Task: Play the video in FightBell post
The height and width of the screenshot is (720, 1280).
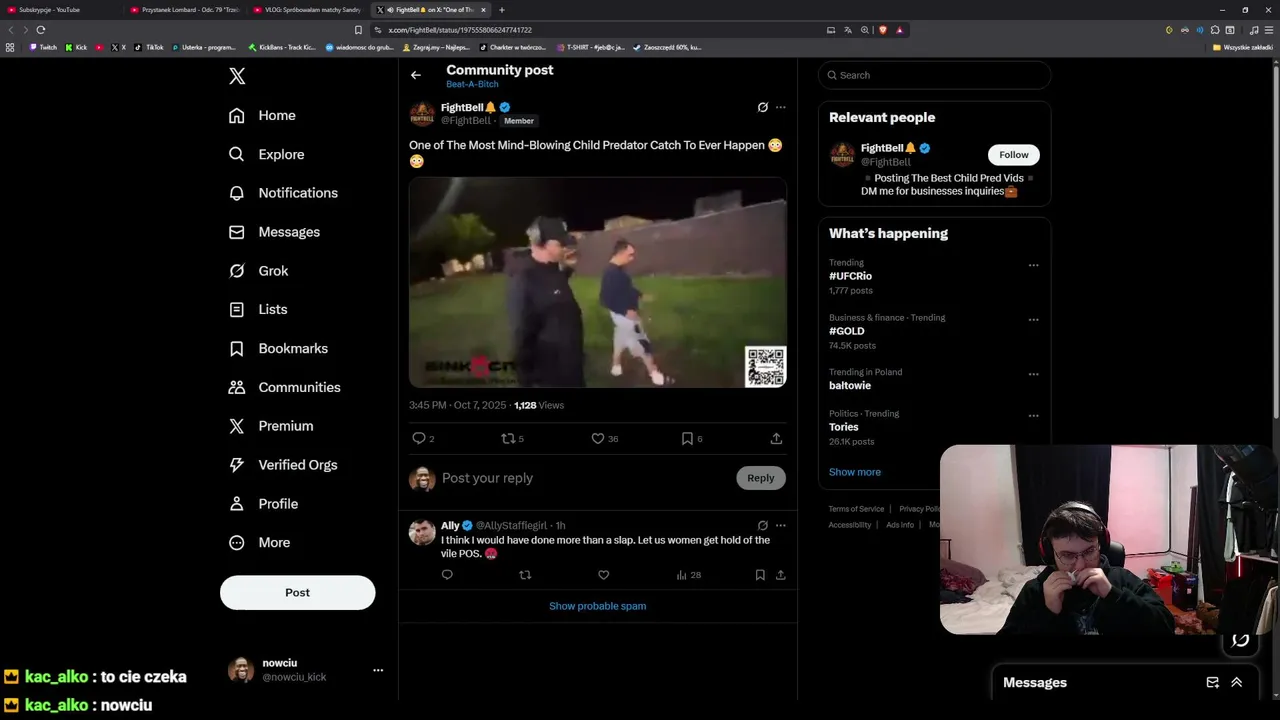Action: coord(598,282)
